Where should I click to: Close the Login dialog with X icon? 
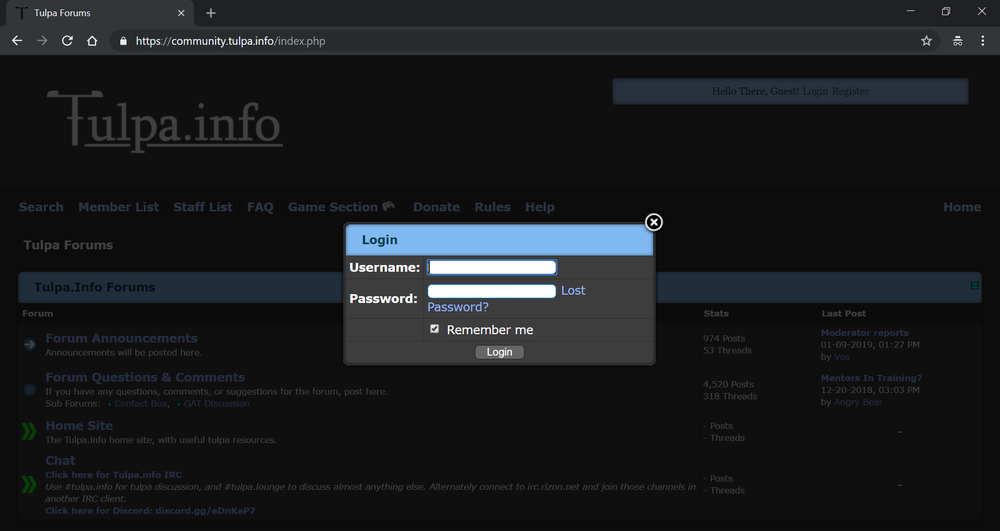click(x=654, y=222)
